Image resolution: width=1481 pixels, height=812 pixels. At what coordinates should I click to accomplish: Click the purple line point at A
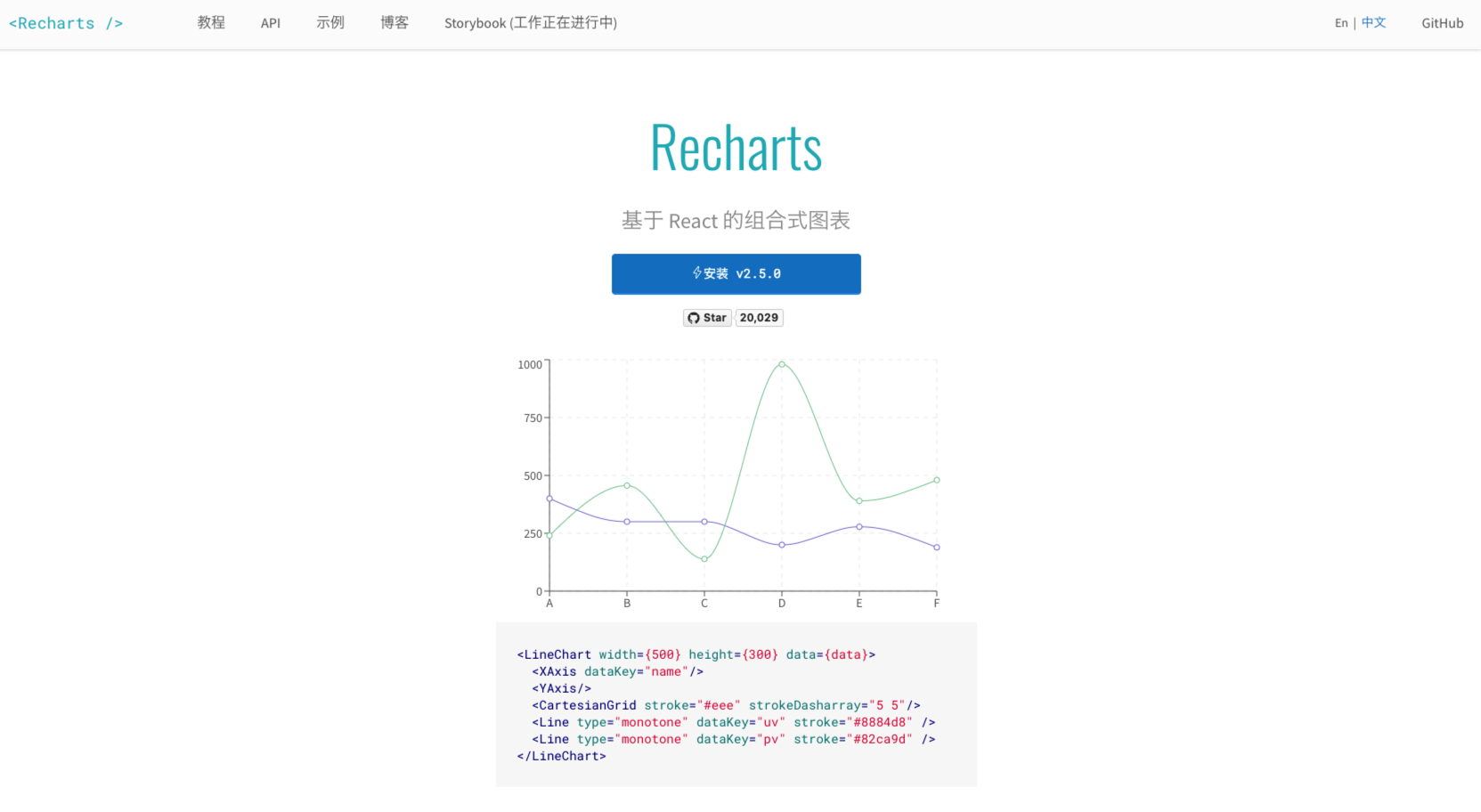(x=549, y=499)
